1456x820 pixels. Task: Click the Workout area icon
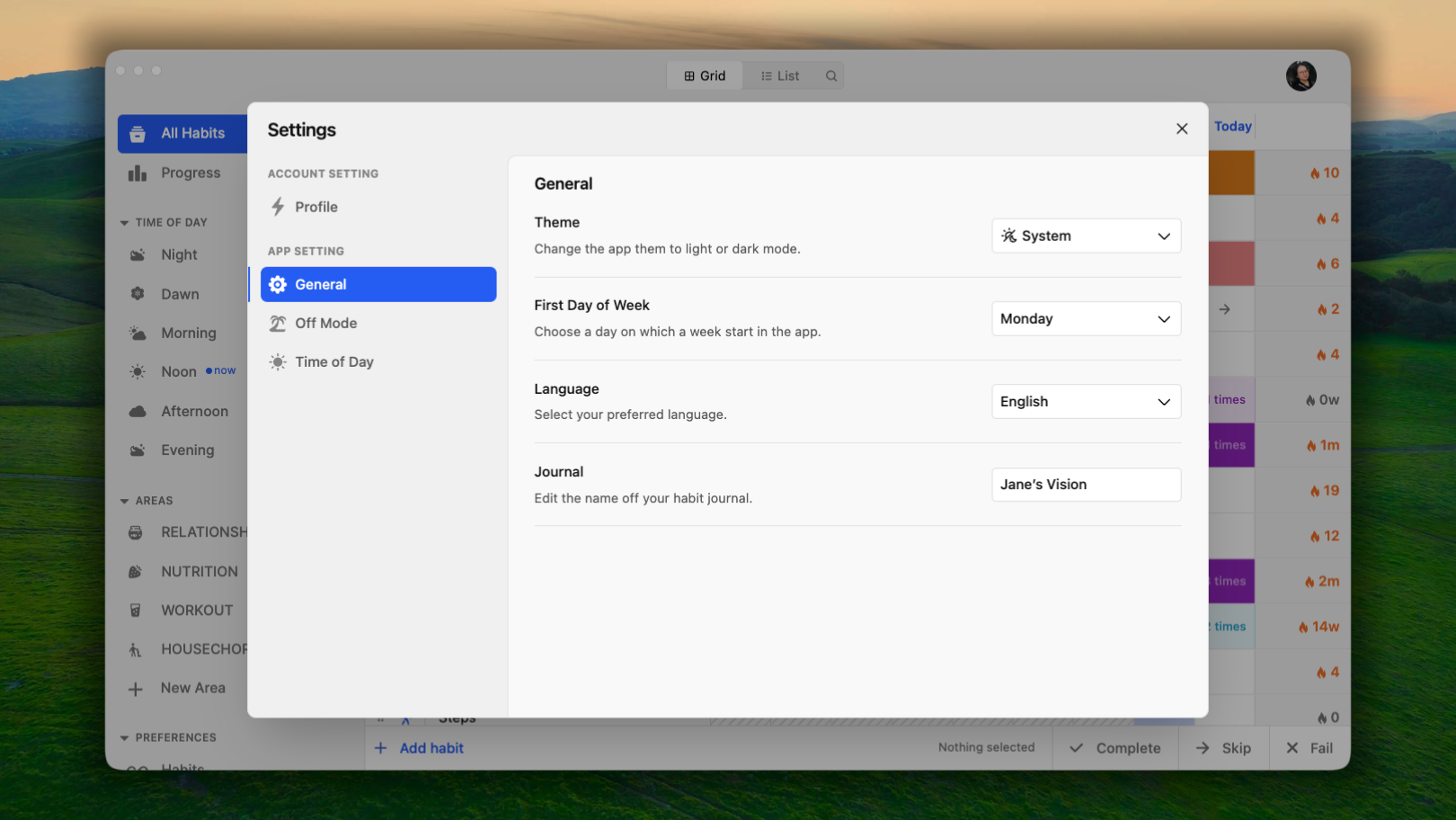136,610
